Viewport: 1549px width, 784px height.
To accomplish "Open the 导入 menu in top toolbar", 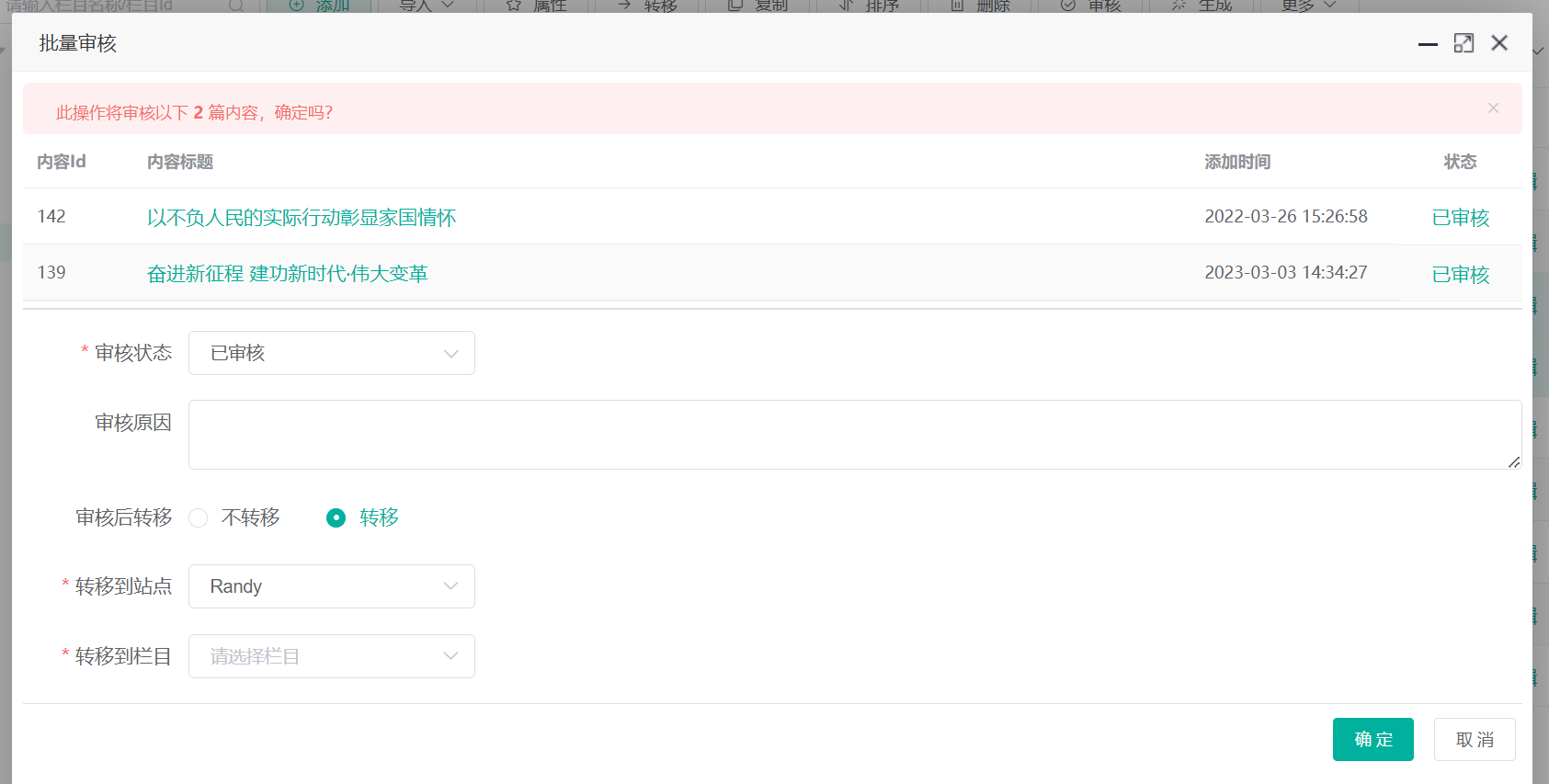I will (x=427, y=6).
